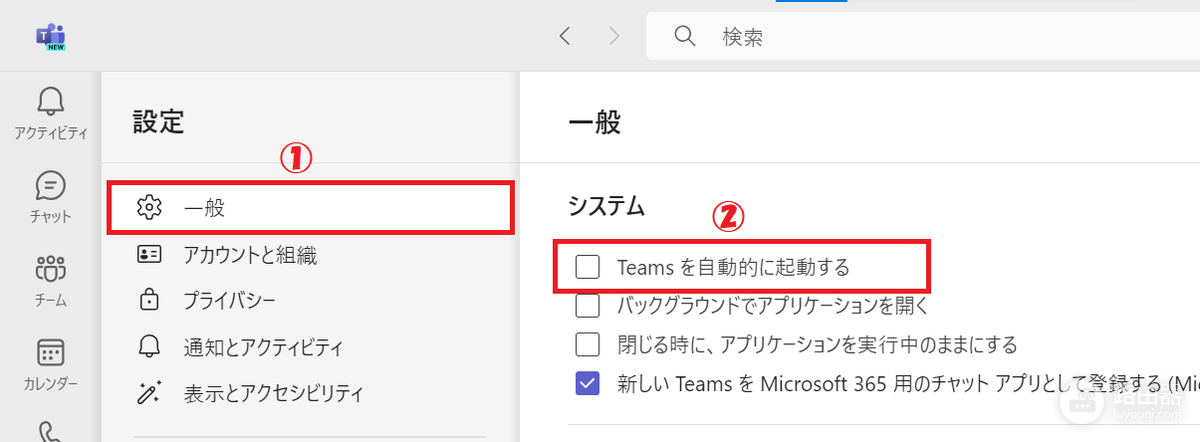
Task: Click the bell icon beside 通知とアクティビティ
Action: [149, 348]
